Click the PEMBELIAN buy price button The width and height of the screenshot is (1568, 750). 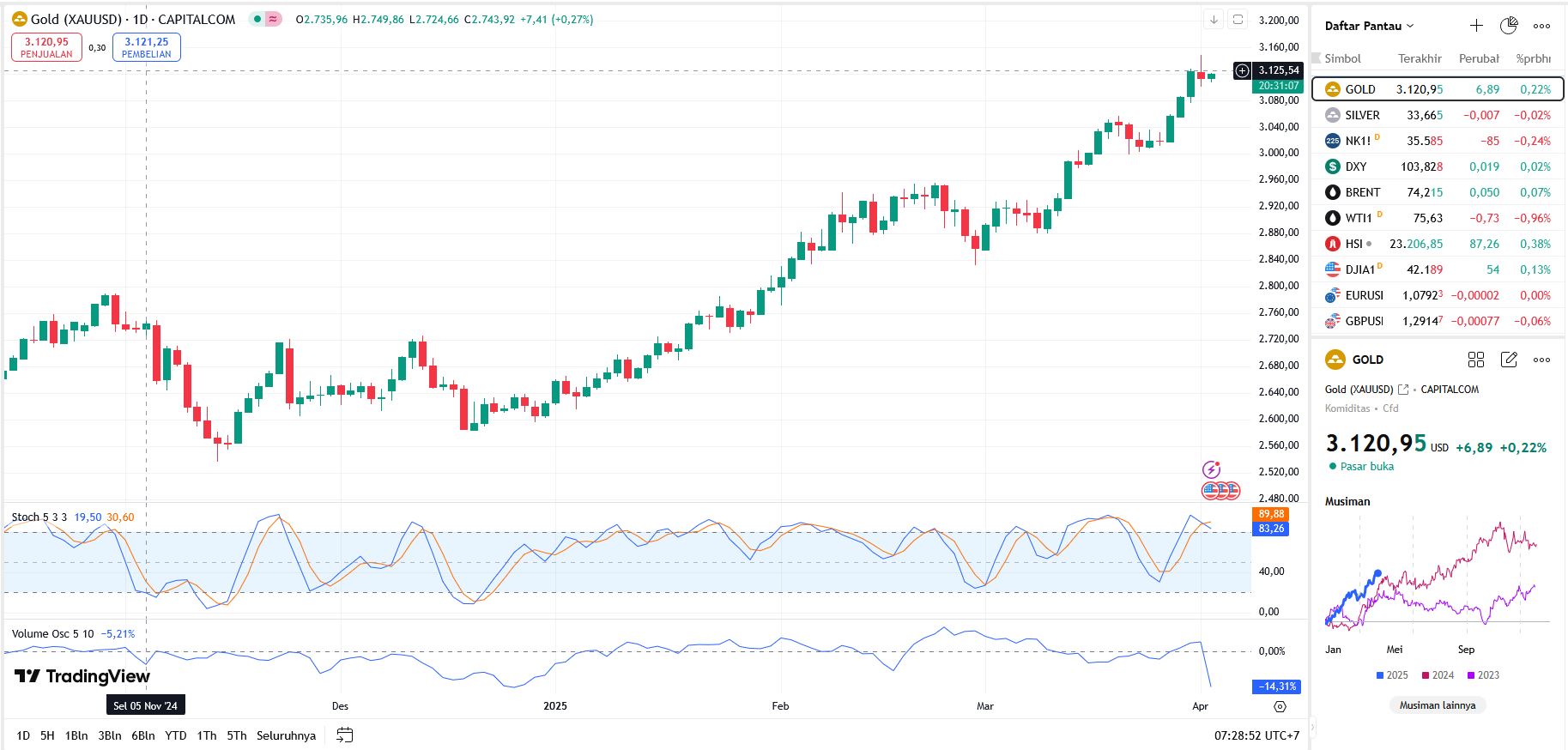(x=147, y=47)
